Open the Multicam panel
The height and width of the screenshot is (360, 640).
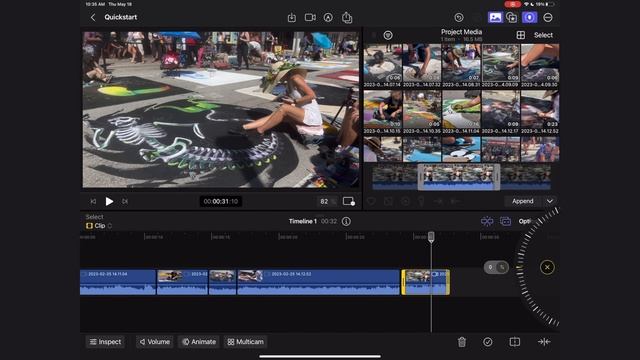point(245,342)
